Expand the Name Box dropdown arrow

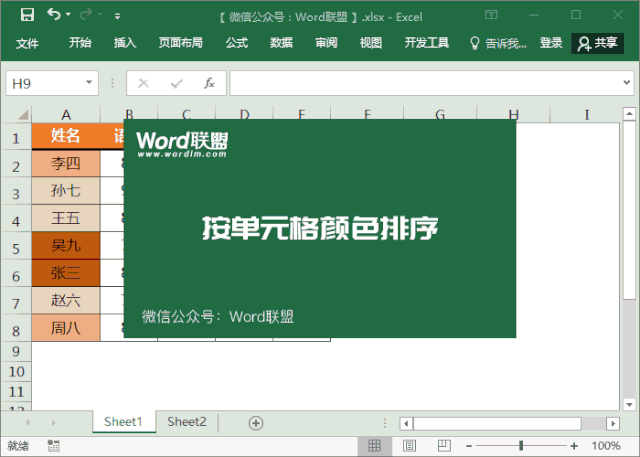(x=89, y=82)
